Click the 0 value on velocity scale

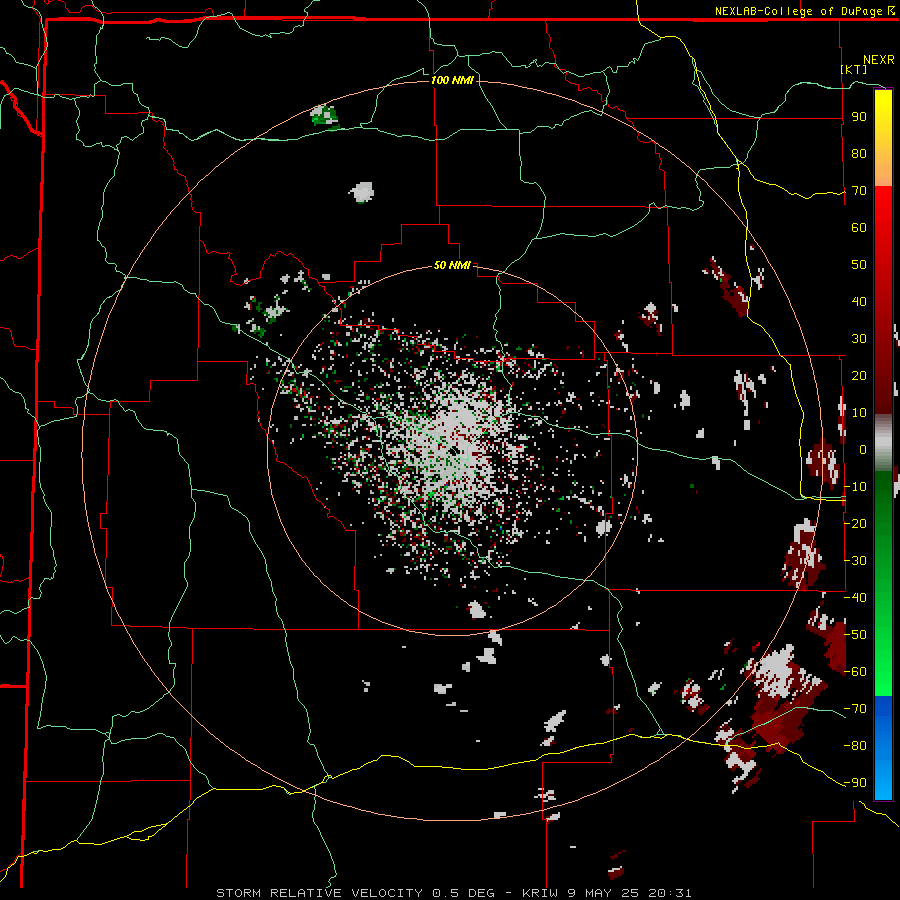(x=863, y=449)
